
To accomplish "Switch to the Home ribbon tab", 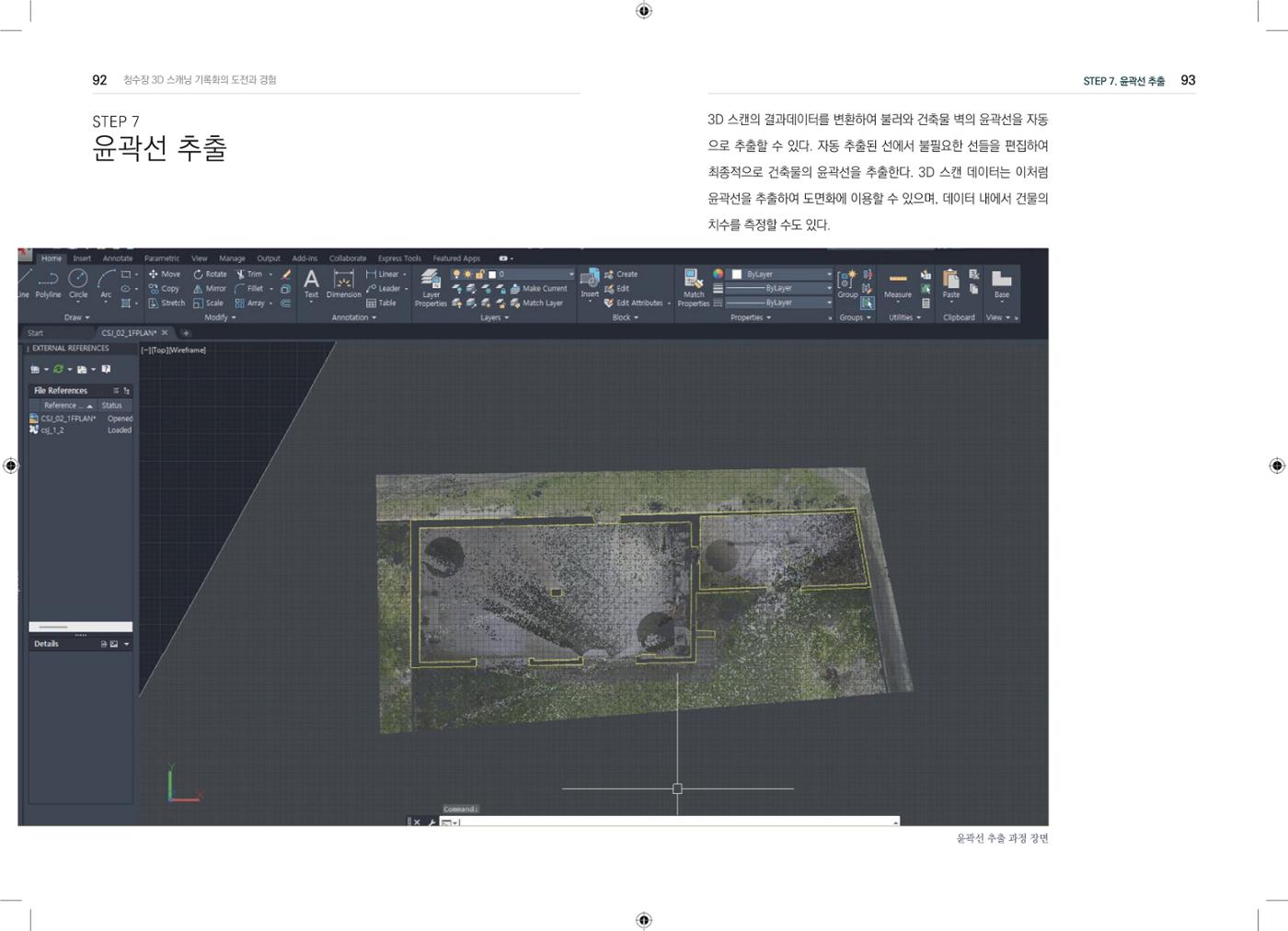I will (x=52, y=259).
